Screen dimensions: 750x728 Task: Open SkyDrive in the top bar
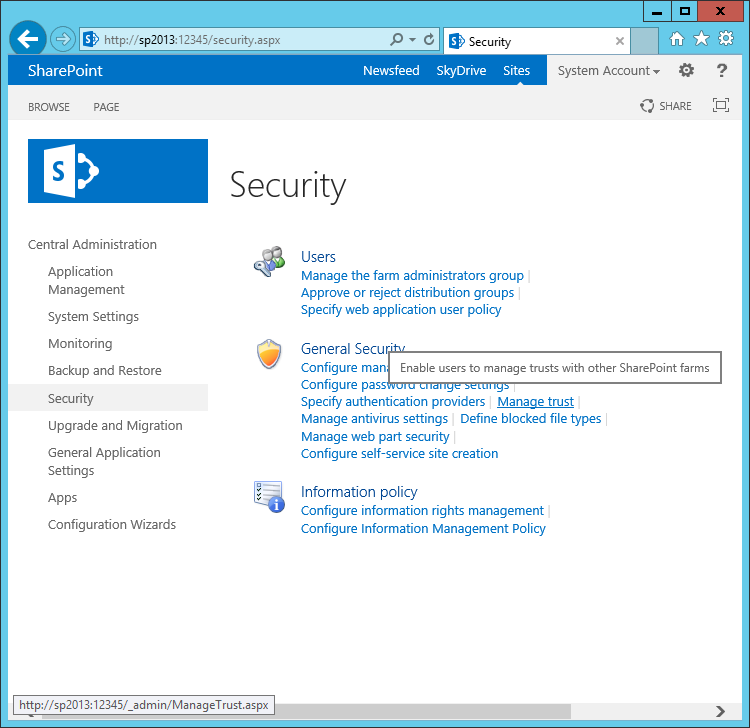click(461, 70)
